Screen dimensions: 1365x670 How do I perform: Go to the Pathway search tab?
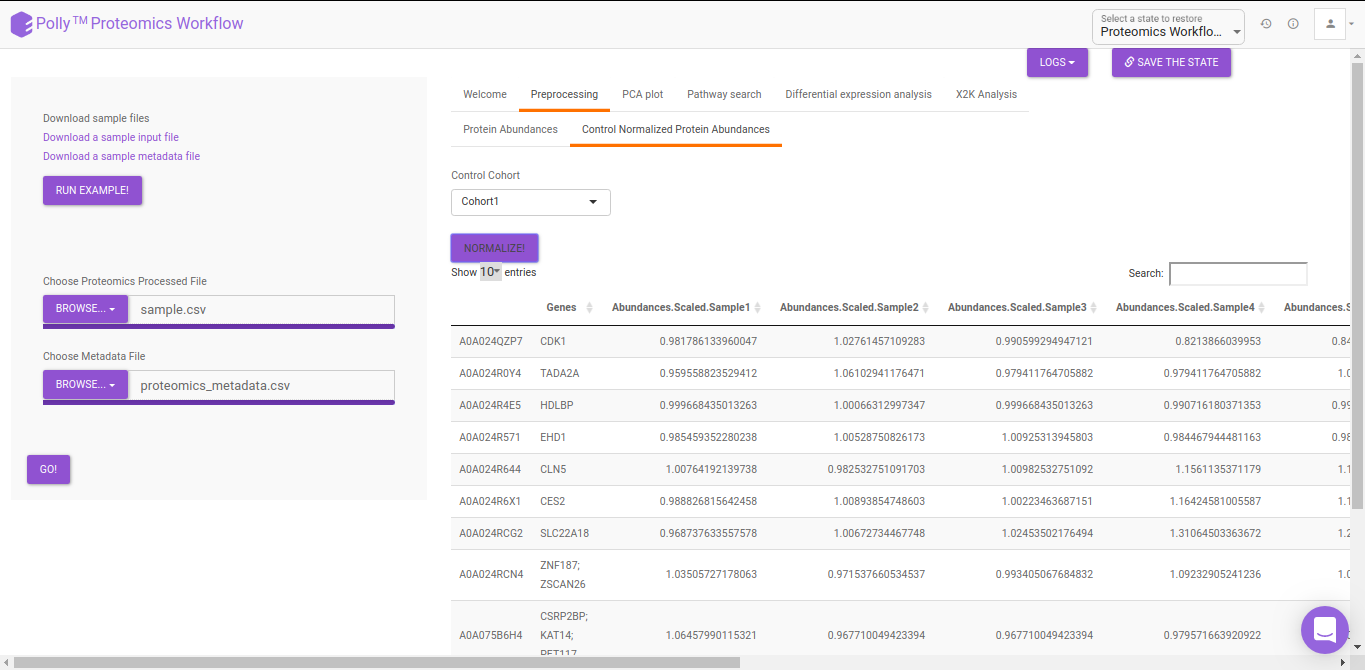(724, 95)
